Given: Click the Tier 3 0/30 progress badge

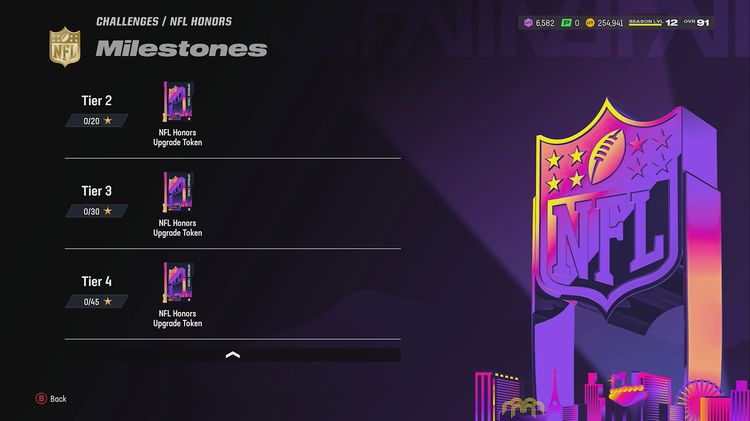Looking at the screenshot, I should [97, 211].
